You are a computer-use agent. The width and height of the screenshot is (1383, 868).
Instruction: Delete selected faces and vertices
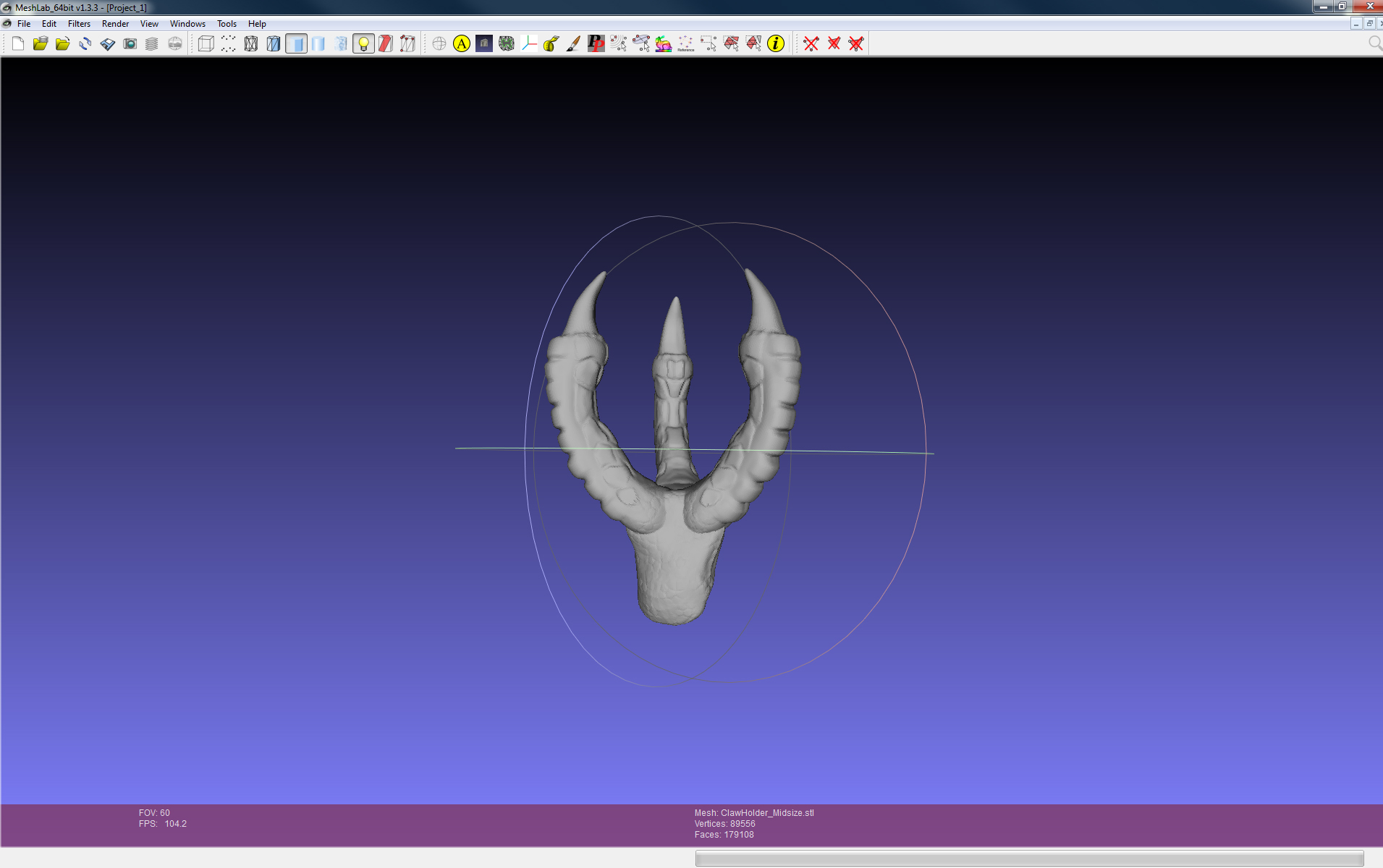[856, 43]
